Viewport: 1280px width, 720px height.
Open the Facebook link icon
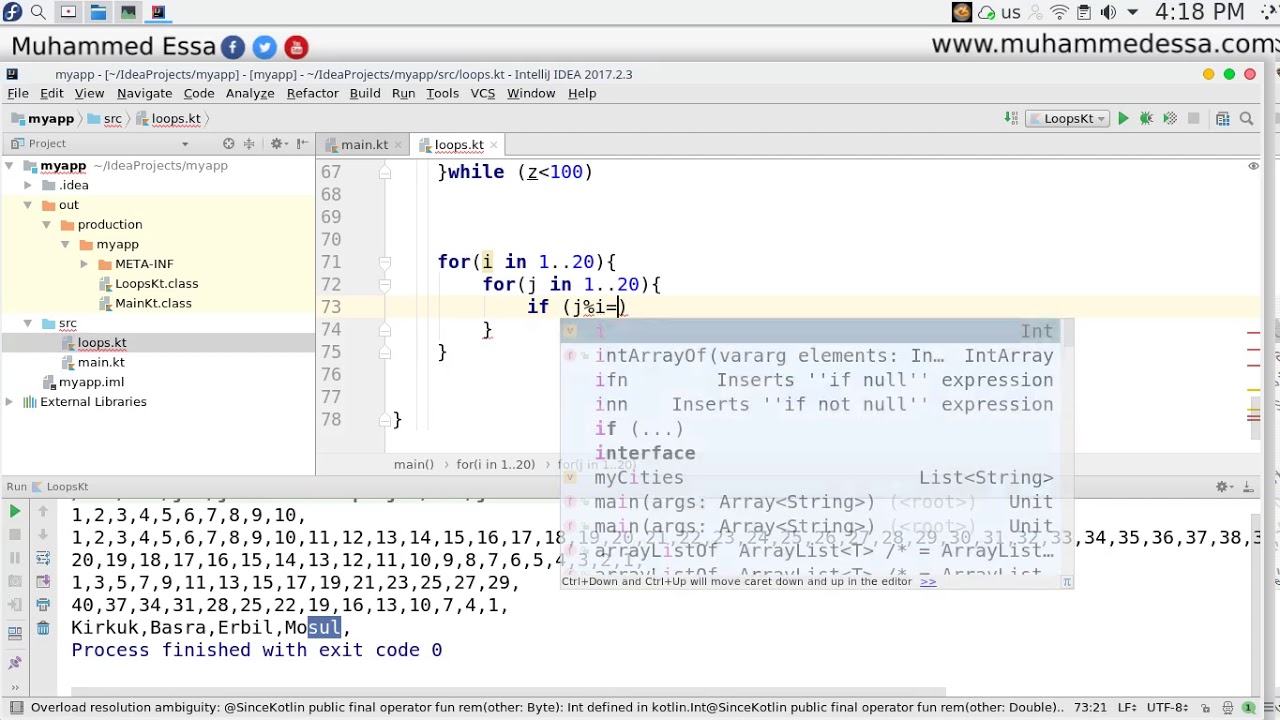click(x=232, y=47)
